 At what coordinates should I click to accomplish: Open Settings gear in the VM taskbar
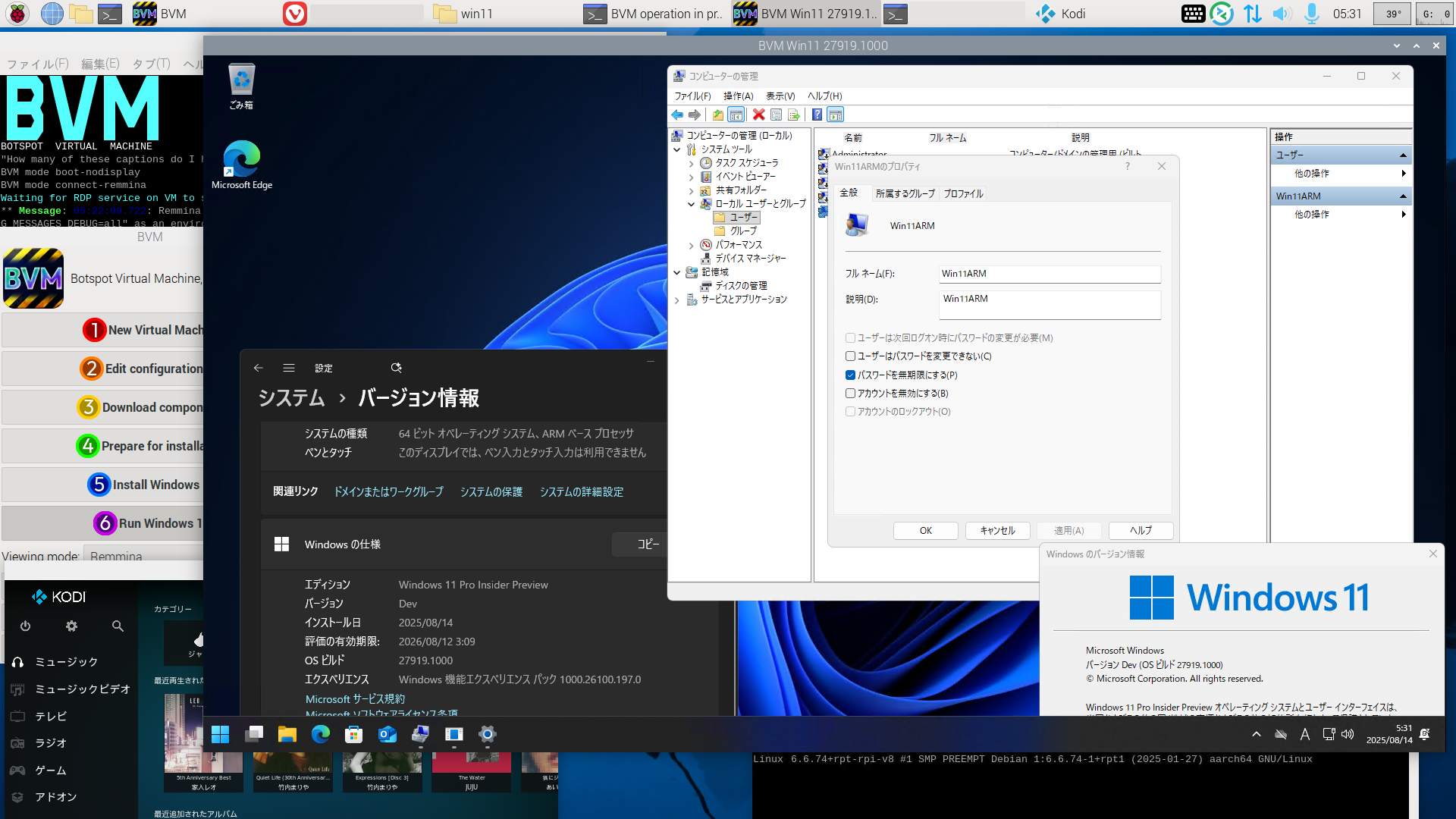point(488,734)
